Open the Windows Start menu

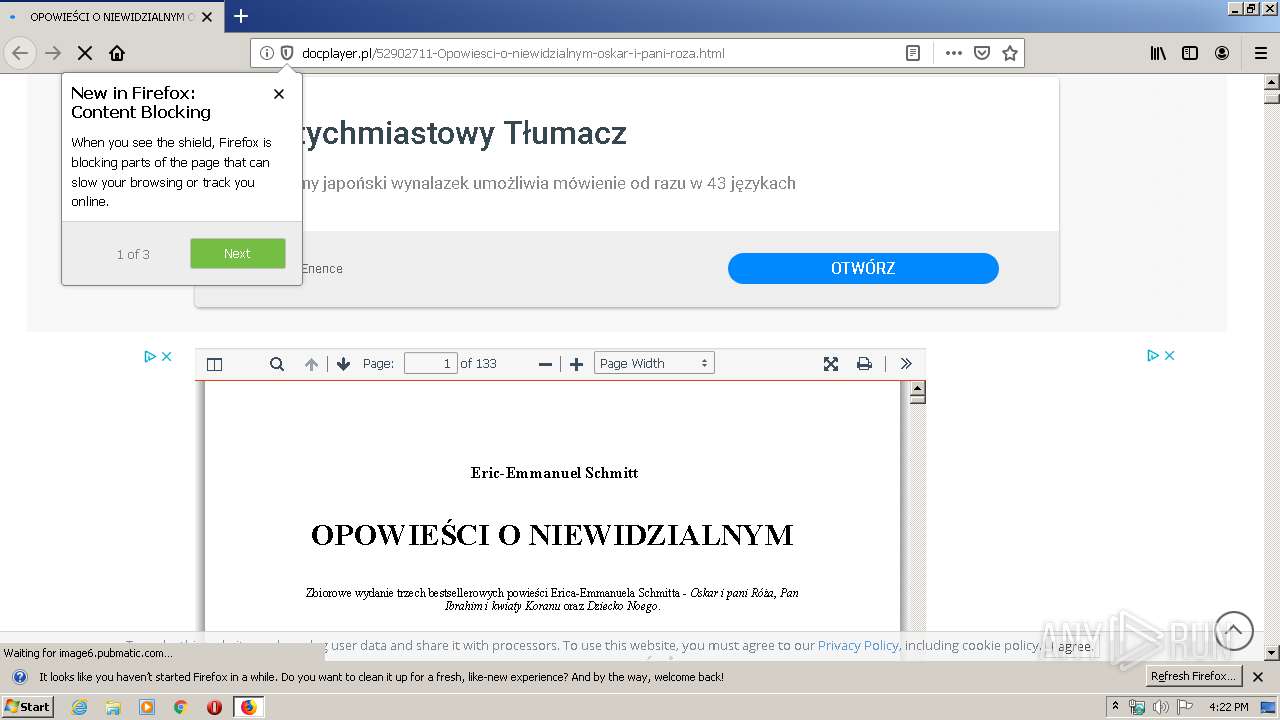28,707
